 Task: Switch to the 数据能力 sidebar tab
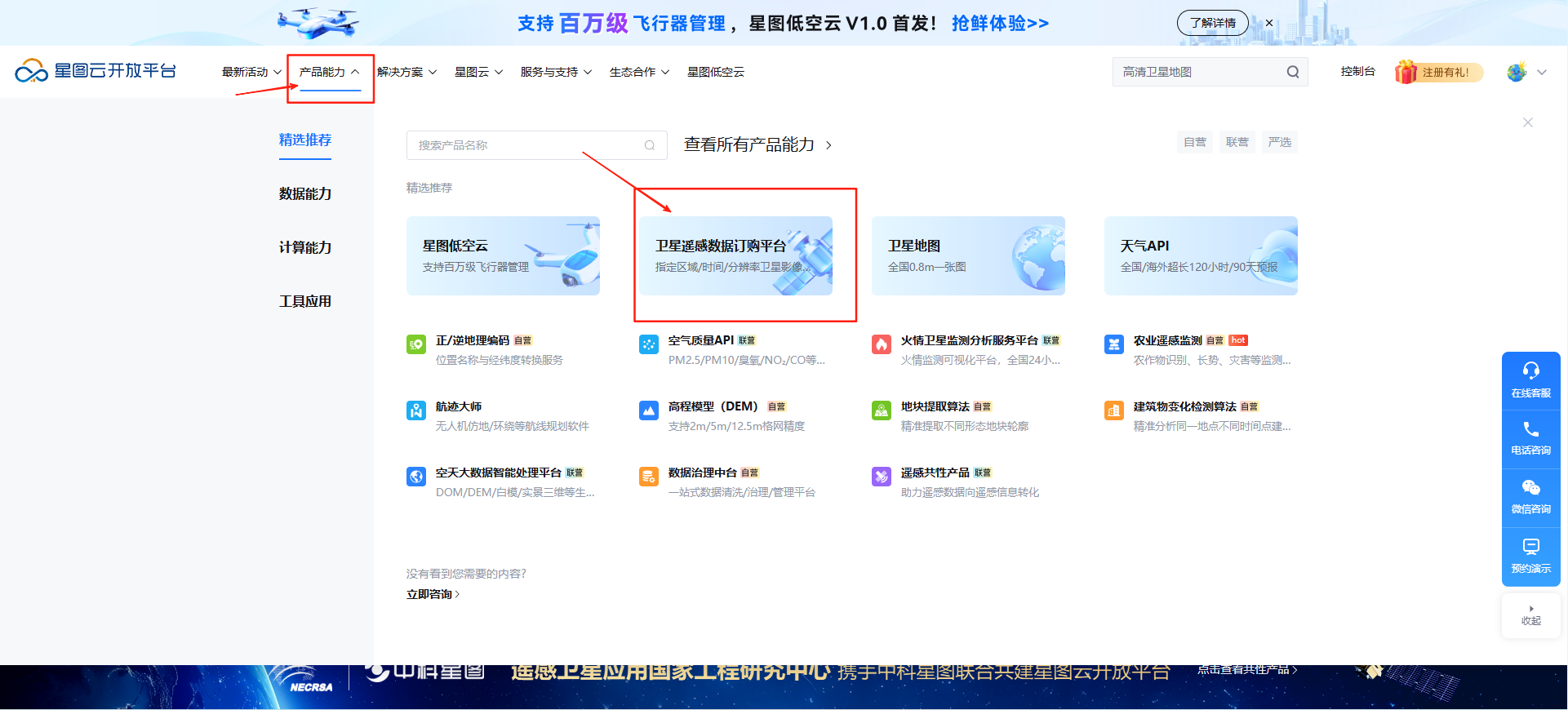tap(305, 193)
